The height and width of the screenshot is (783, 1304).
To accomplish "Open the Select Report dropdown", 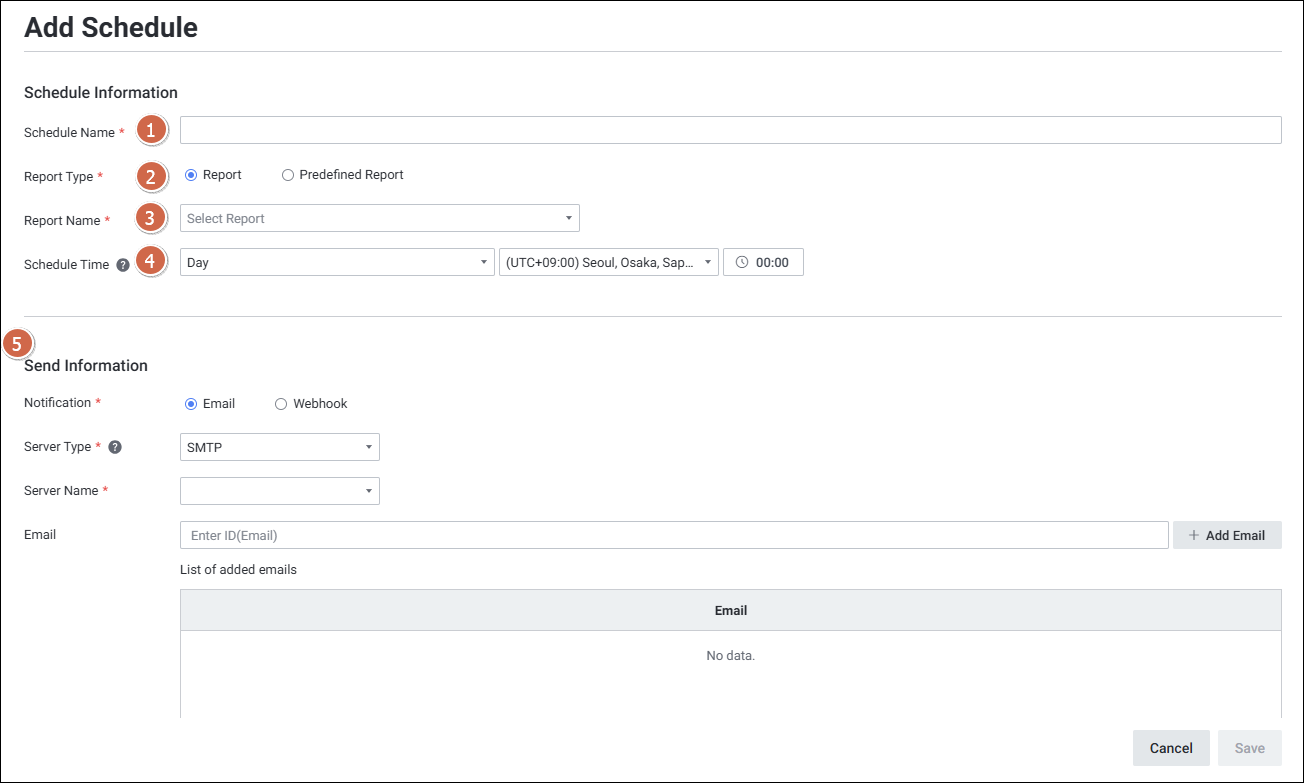I will click(x=379, y=218).
